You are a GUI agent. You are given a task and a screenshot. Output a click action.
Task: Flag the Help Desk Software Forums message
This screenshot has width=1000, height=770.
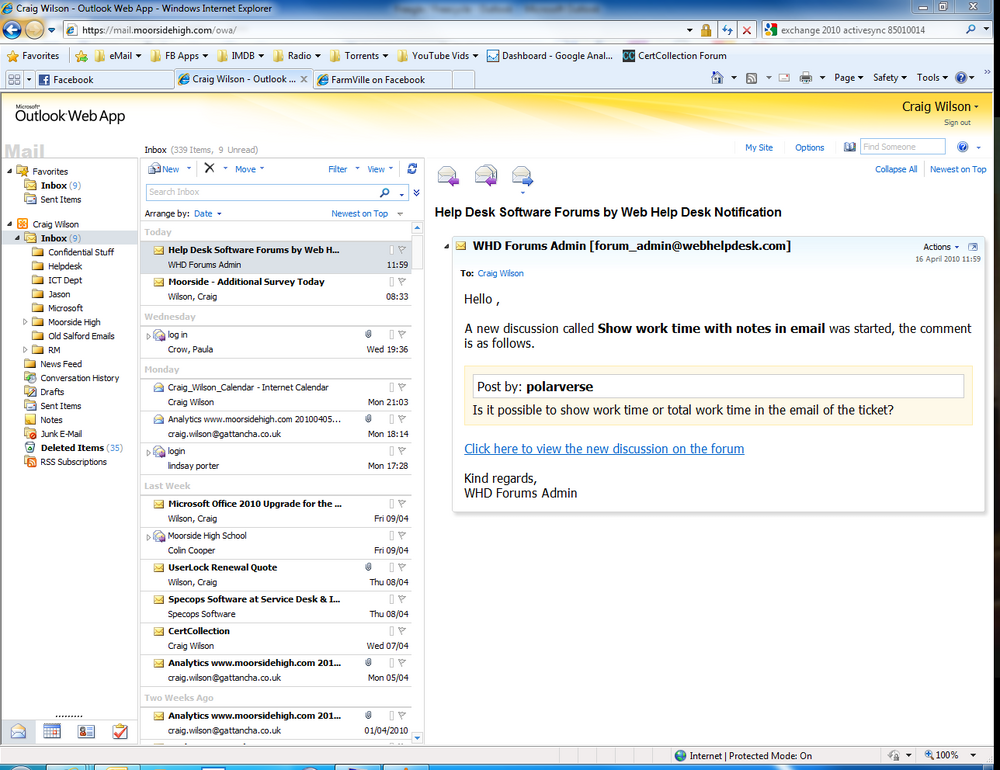coord(402,250)
